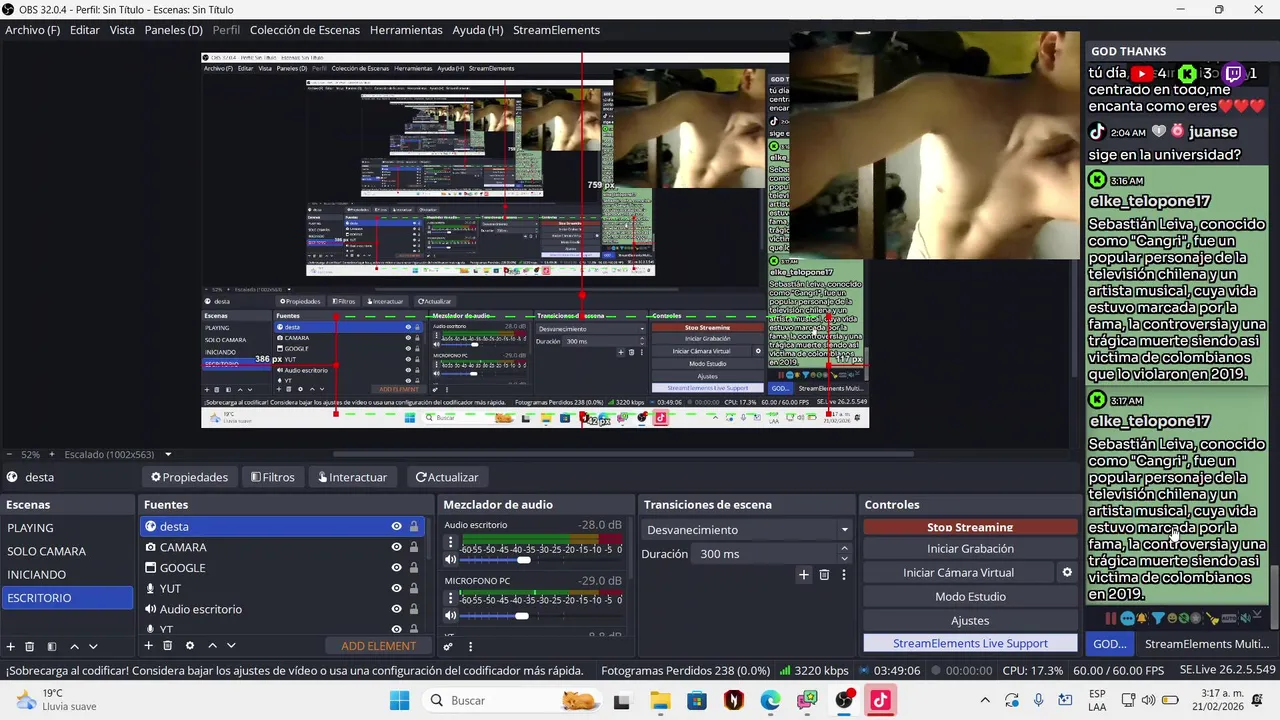Mute the MICROFONO PC speaker icon
This screenshot has height=720, width=1280.
pyautogui.click(x=450, y=616)
